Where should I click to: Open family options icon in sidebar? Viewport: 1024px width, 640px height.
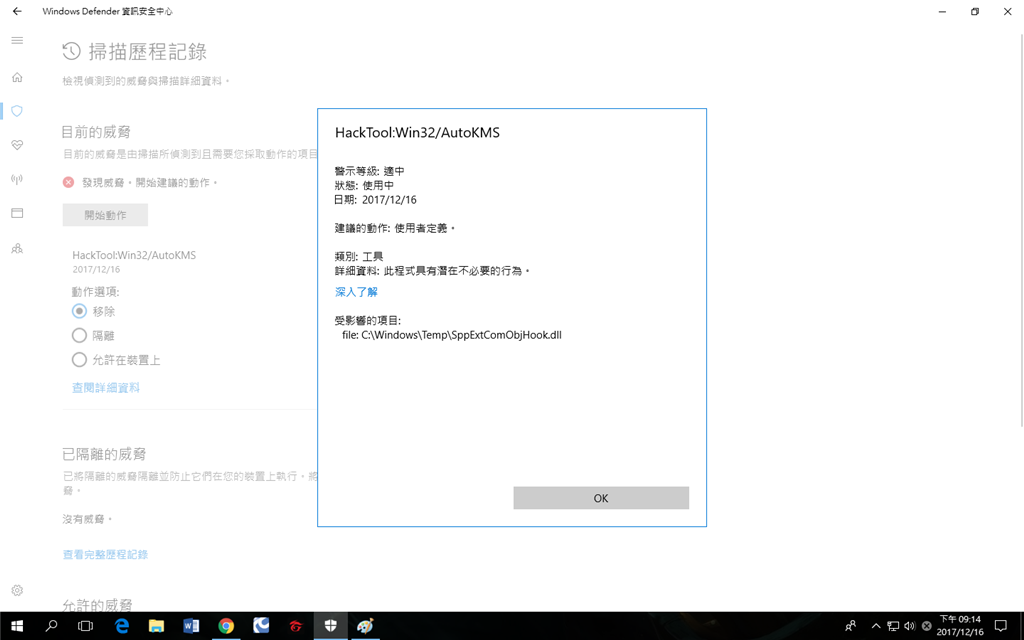(x=17, y=248)
